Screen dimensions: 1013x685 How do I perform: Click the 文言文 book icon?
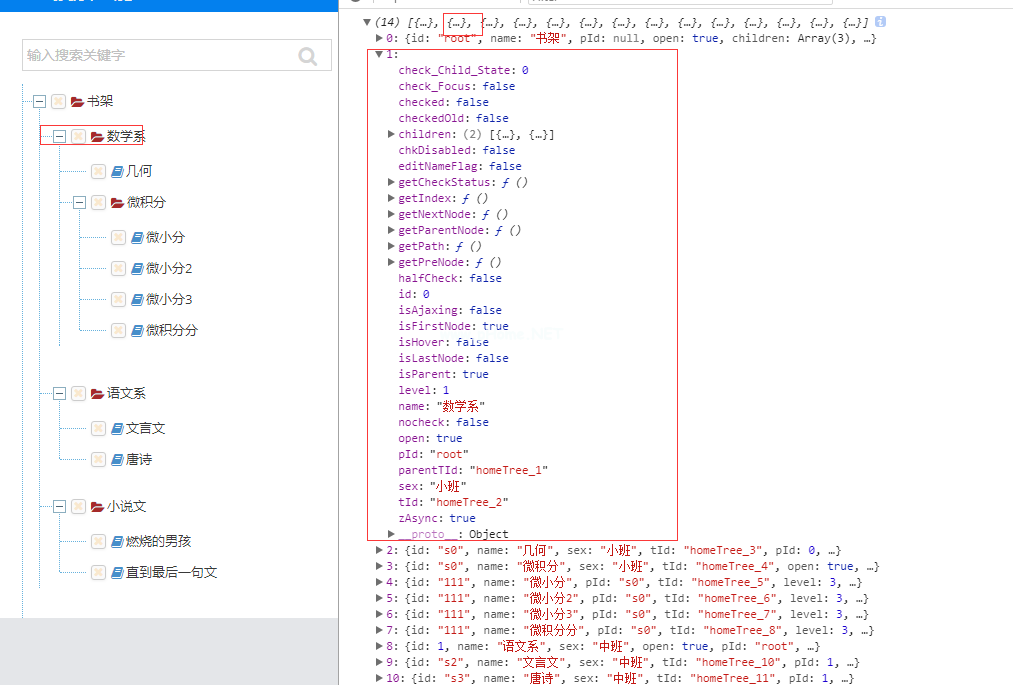[117, 429]
